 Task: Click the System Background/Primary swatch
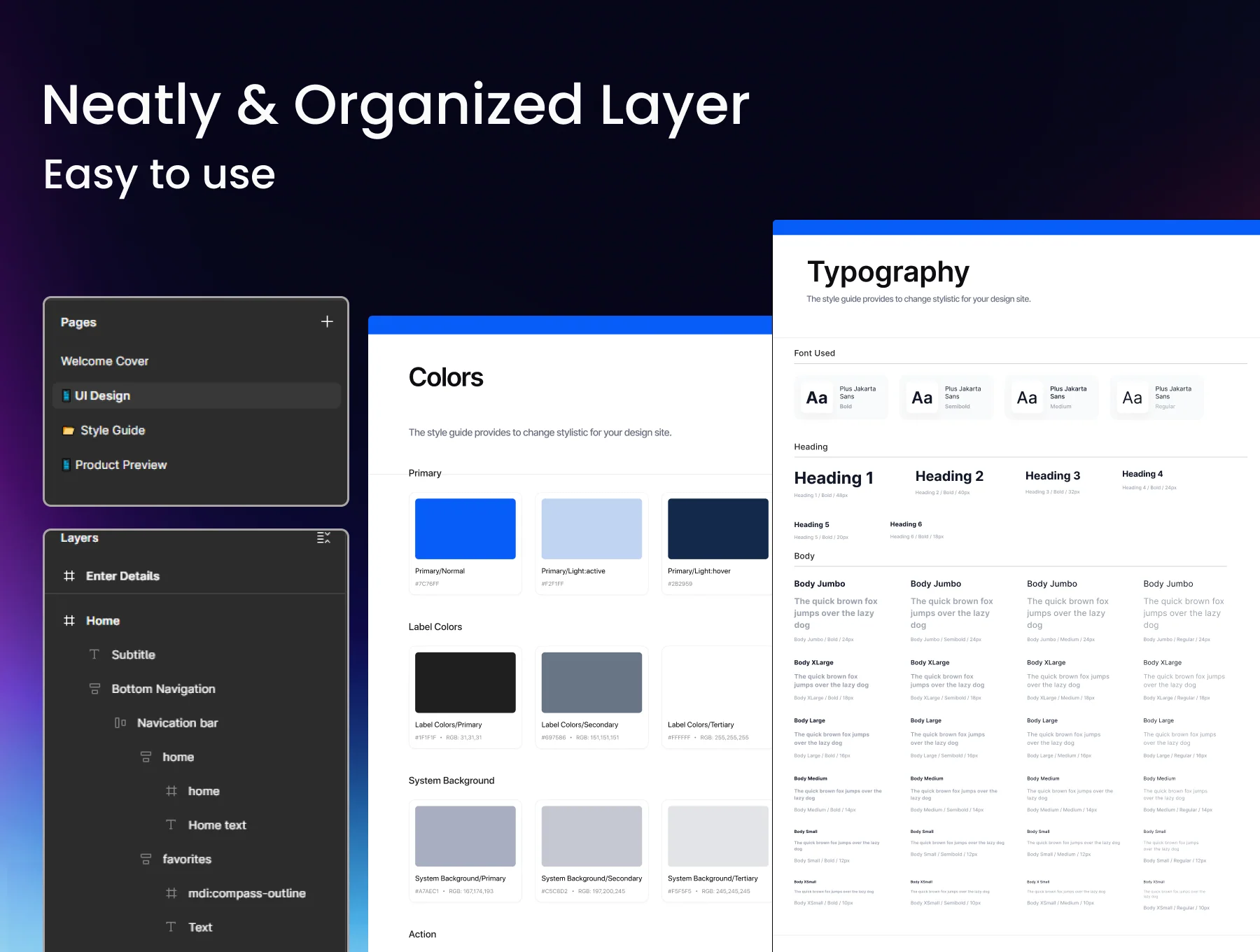(x=465, y=836)
